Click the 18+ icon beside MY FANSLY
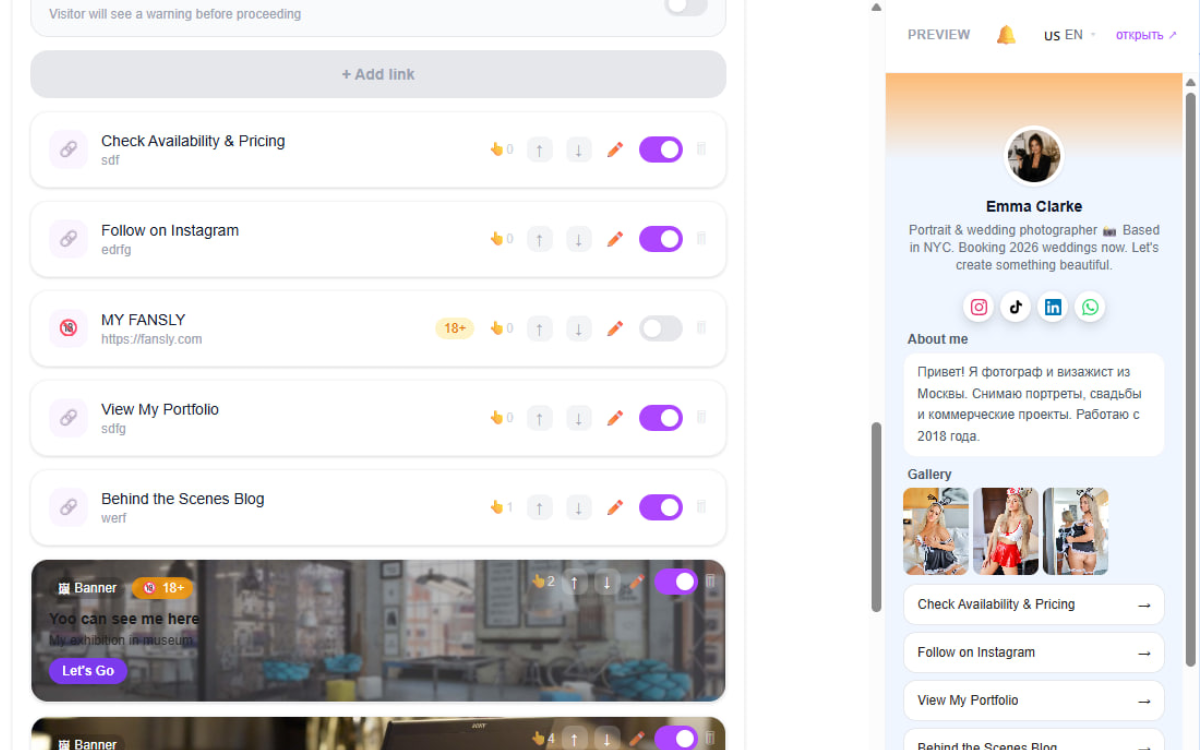1200x750 pixels. coord(68,328)
